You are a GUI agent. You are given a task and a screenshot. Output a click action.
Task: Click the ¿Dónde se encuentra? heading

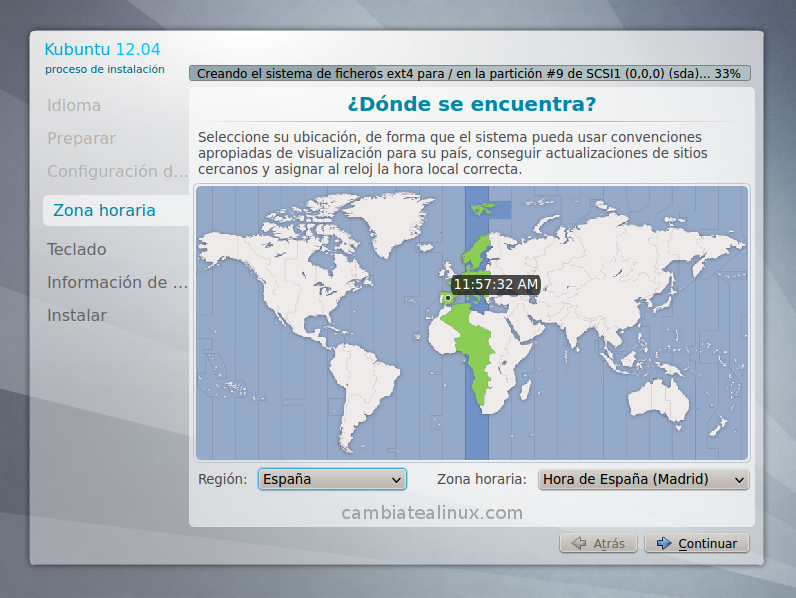click(472, 104)
